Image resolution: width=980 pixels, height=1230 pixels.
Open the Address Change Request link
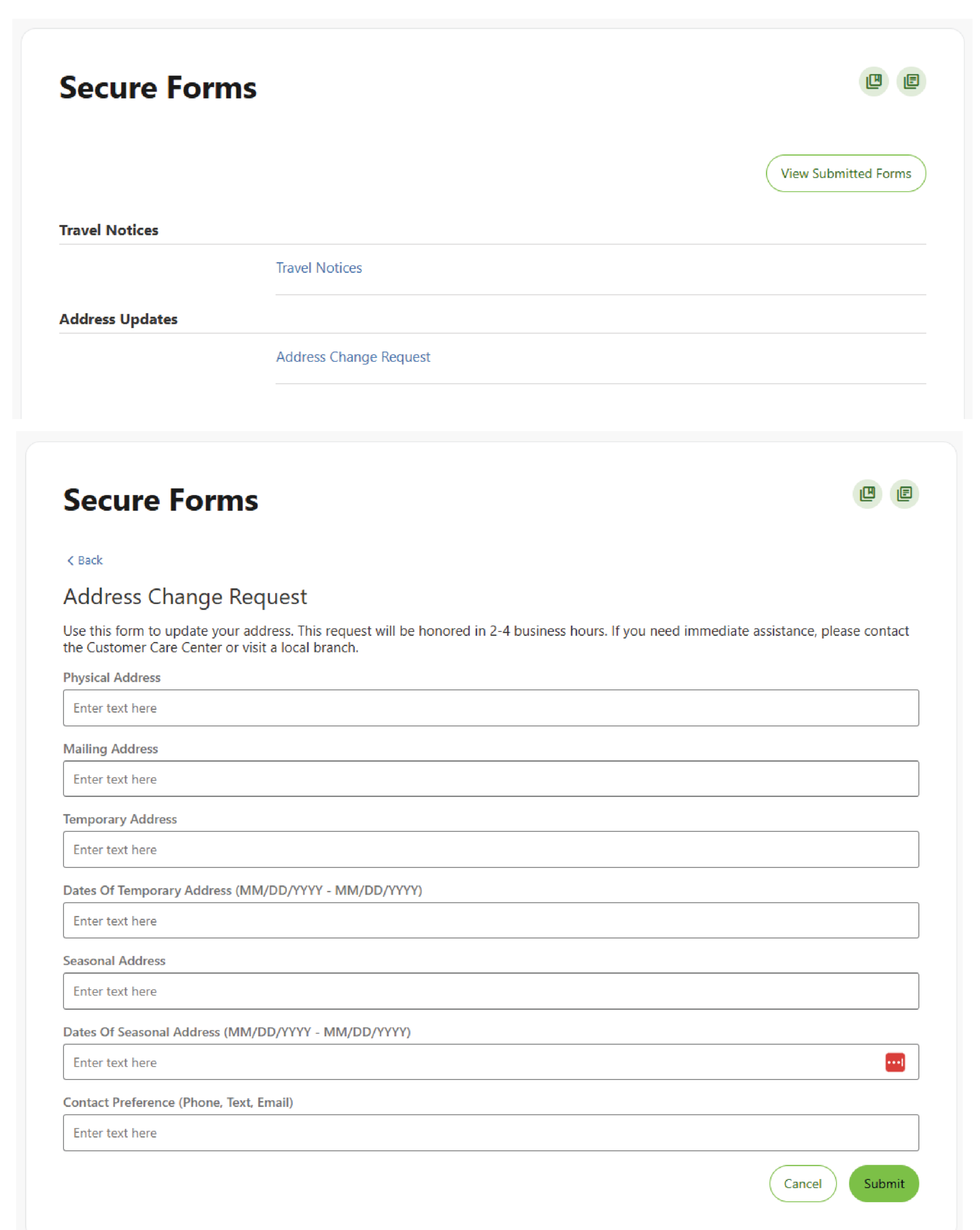point(353,357)
